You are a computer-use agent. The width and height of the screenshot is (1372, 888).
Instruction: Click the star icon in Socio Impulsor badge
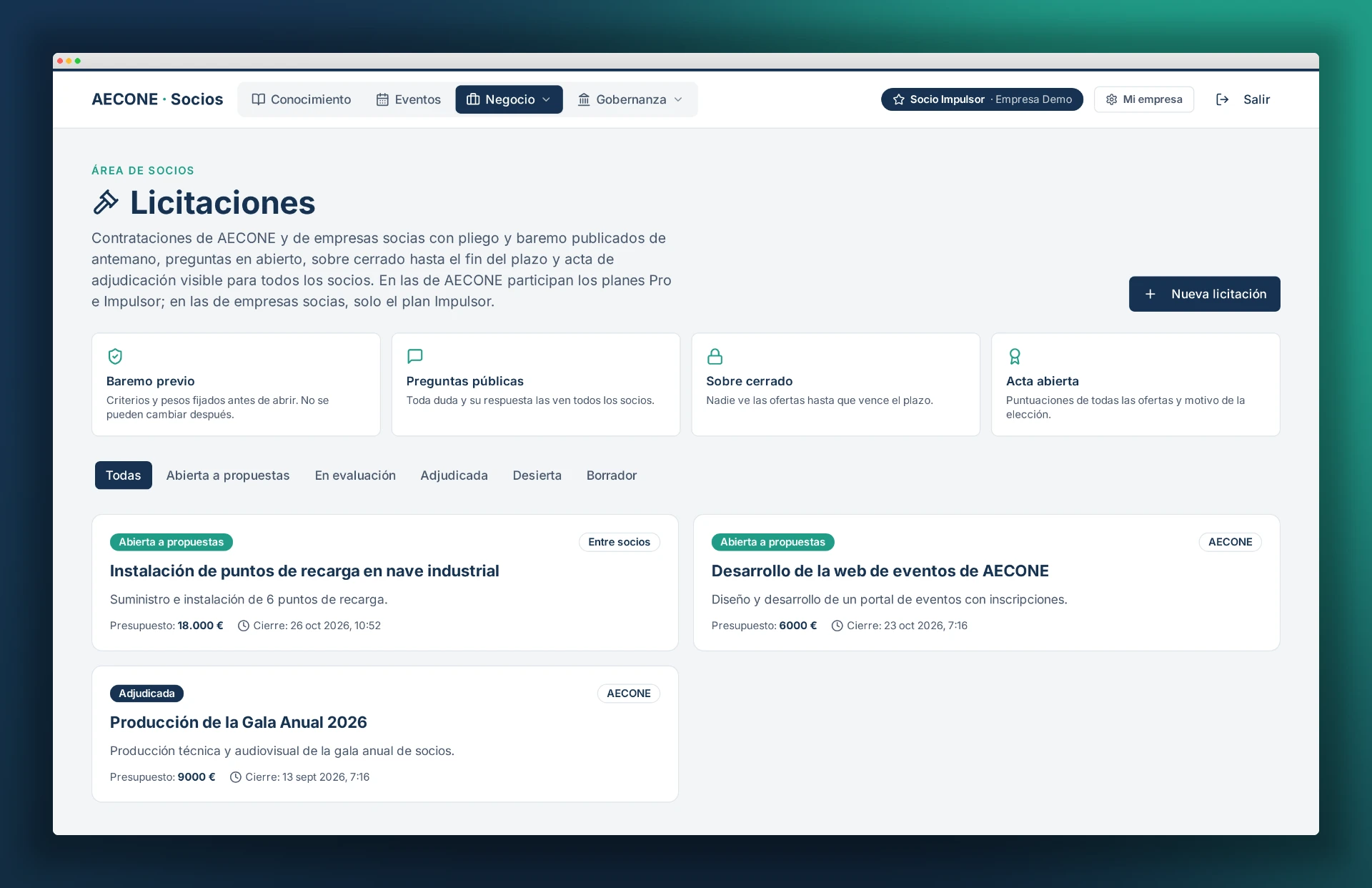[898, 99]
